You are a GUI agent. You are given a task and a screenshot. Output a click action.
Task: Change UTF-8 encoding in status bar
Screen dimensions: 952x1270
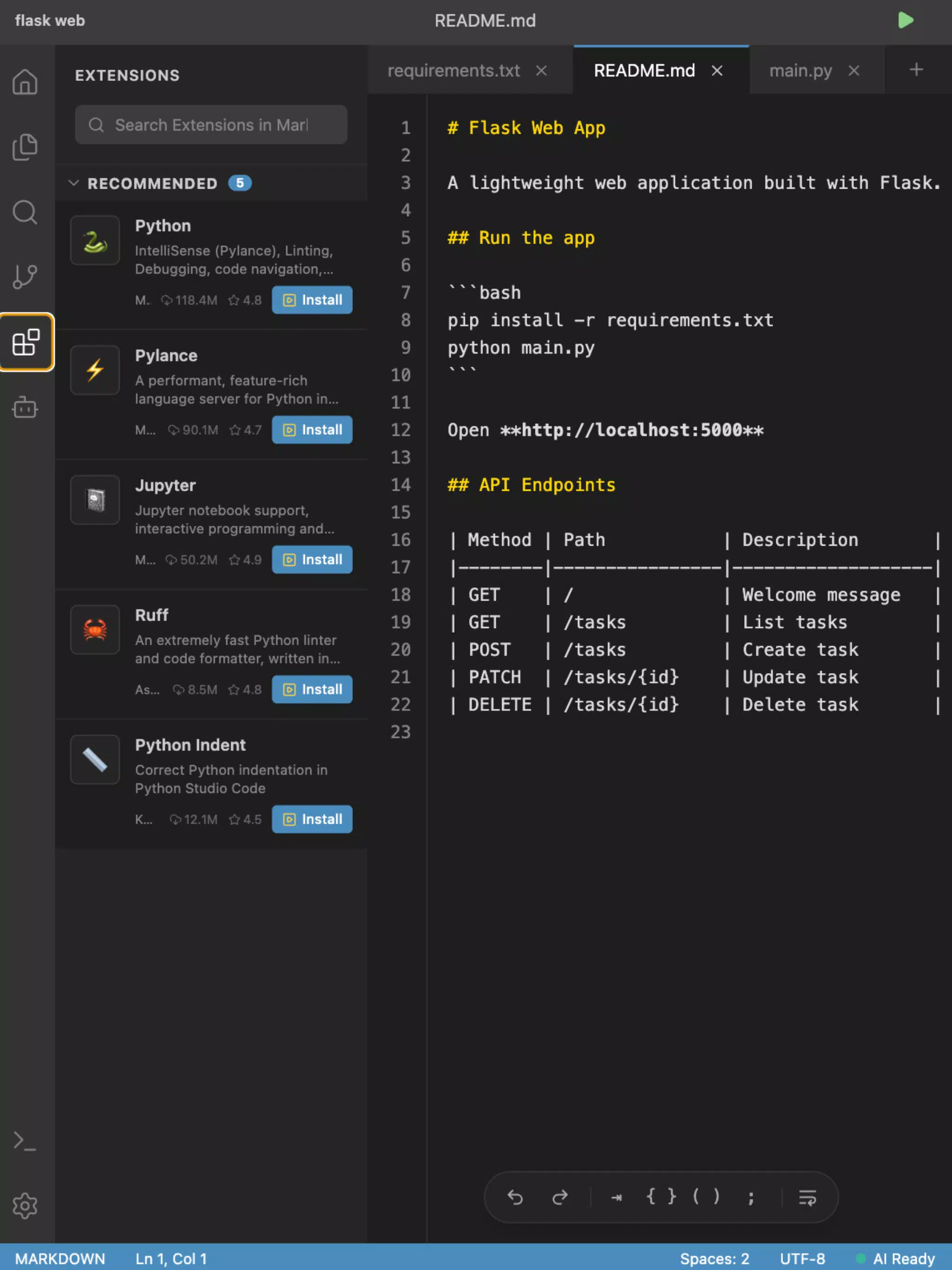[802, 1258]
